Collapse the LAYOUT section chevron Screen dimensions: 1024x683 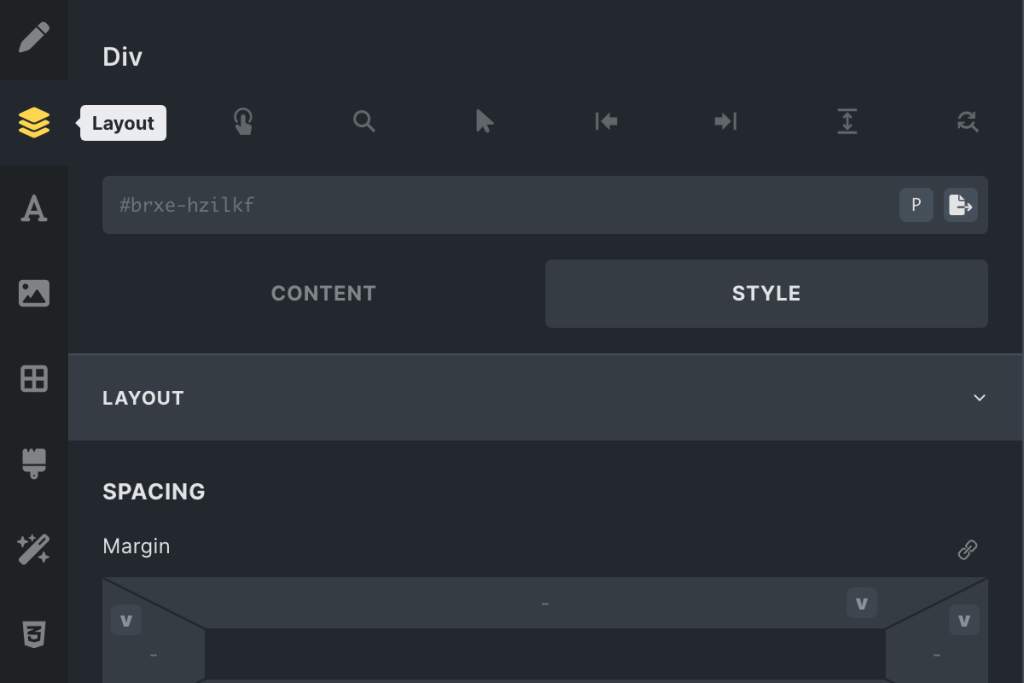pos(979,398)
